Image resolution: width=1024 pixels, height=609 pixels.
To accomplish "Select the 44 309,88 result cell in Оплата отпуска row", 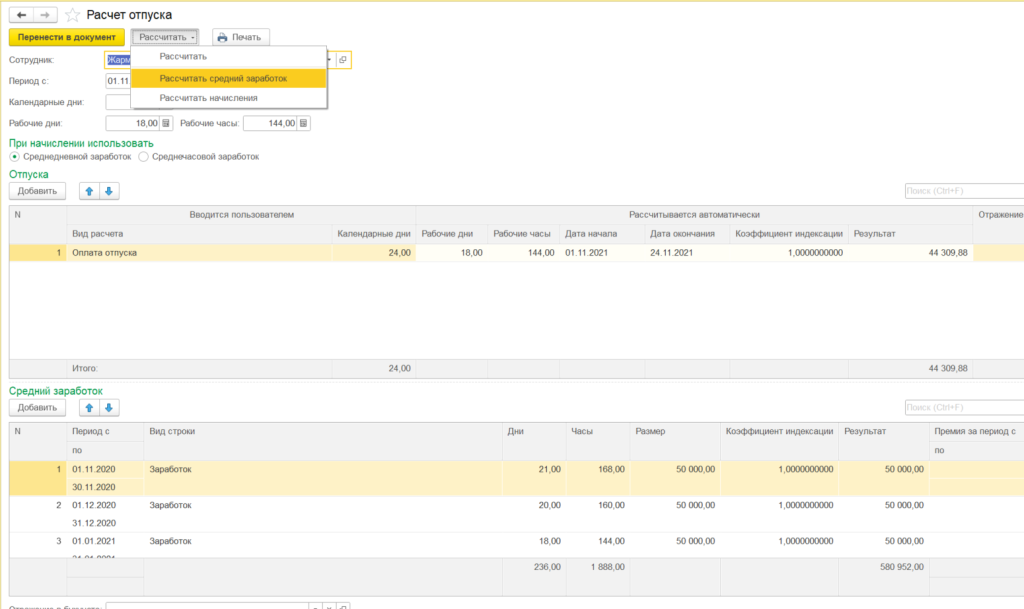I will (x=910, y=253).
